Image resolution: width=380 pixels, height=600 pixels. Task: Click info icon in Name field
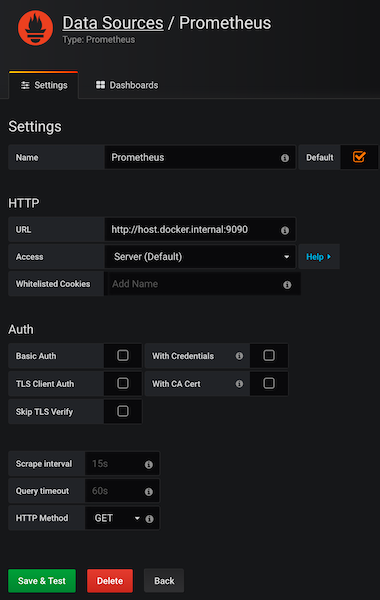pos(285,158)
